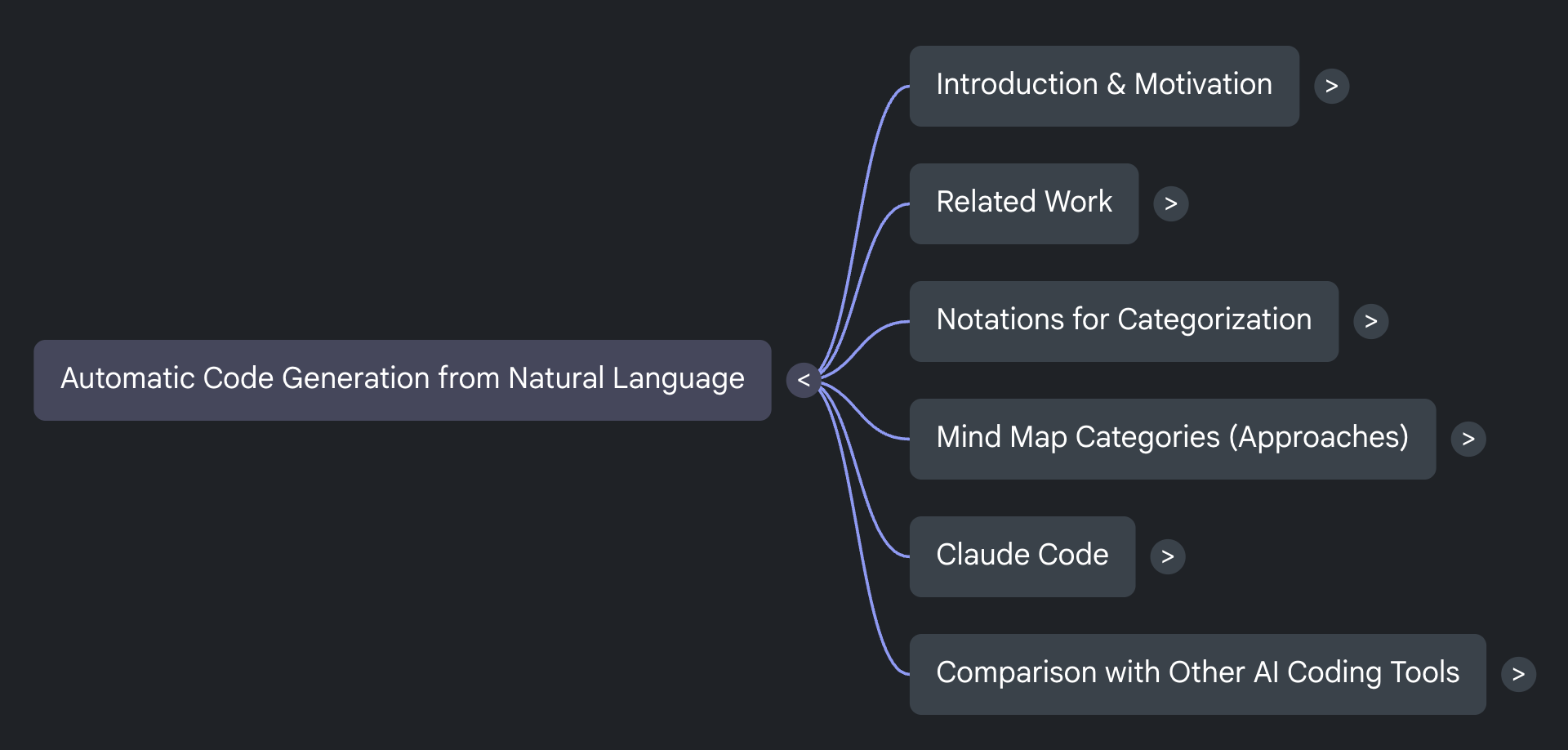1568x750 pixels.
Task: Collapse the root node using its chevron
Action: pos(804,380)
